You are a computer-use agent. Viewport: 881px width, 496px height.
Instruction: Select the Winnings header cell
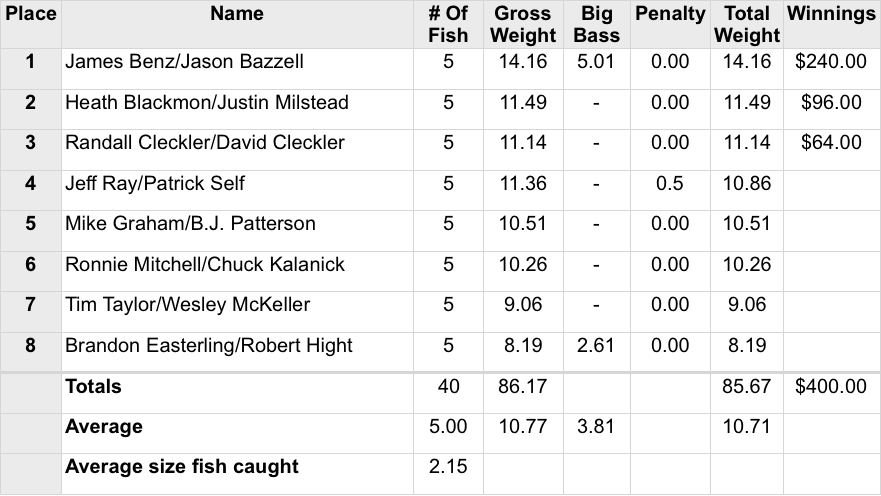pyautogui.click(x=830, y=14)
